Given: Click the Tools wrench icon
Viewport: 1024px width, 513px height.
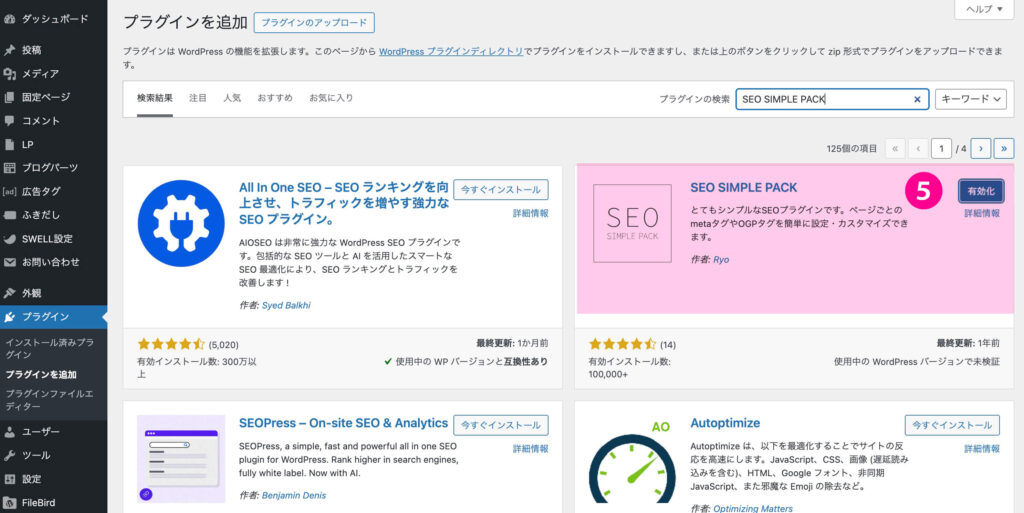Looking at the screenshot, I should 10,455.
